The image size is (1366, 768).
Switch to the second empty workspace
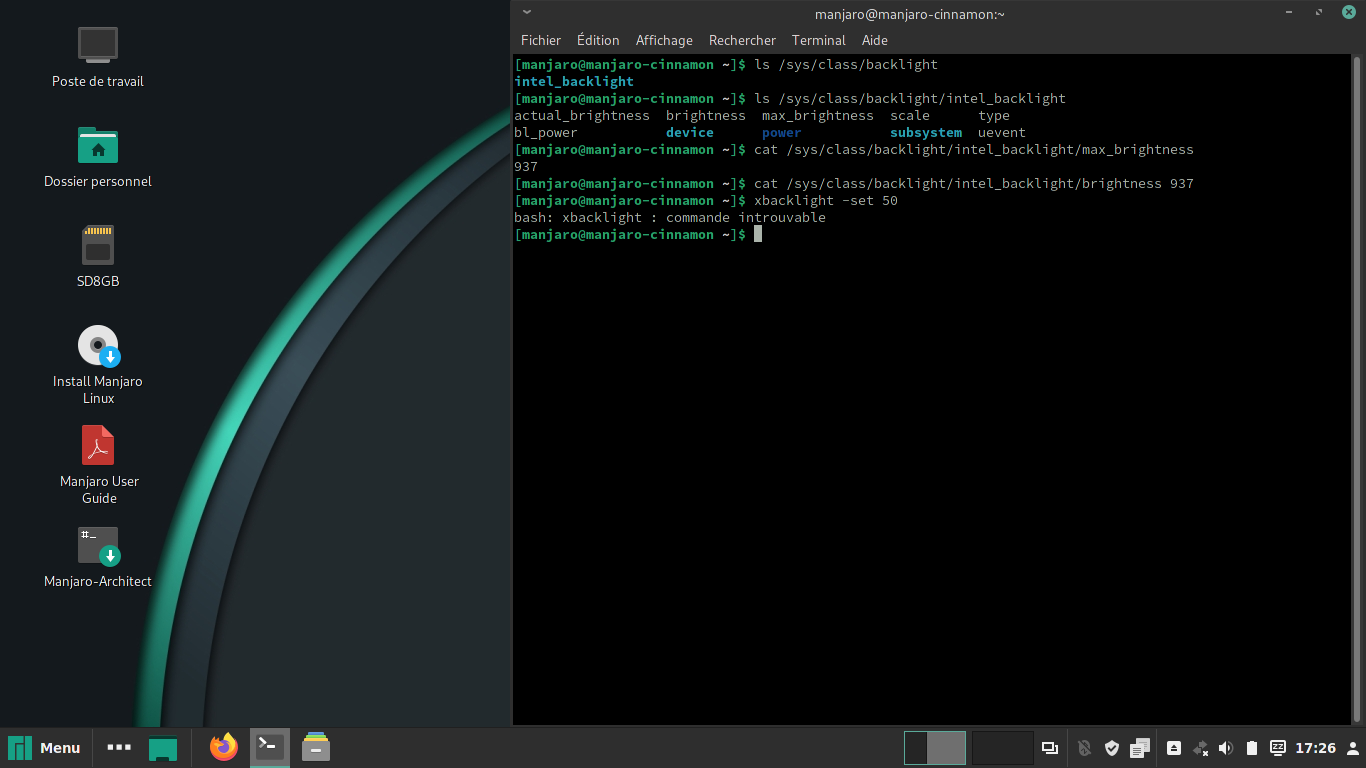[x=1002, y=748]
